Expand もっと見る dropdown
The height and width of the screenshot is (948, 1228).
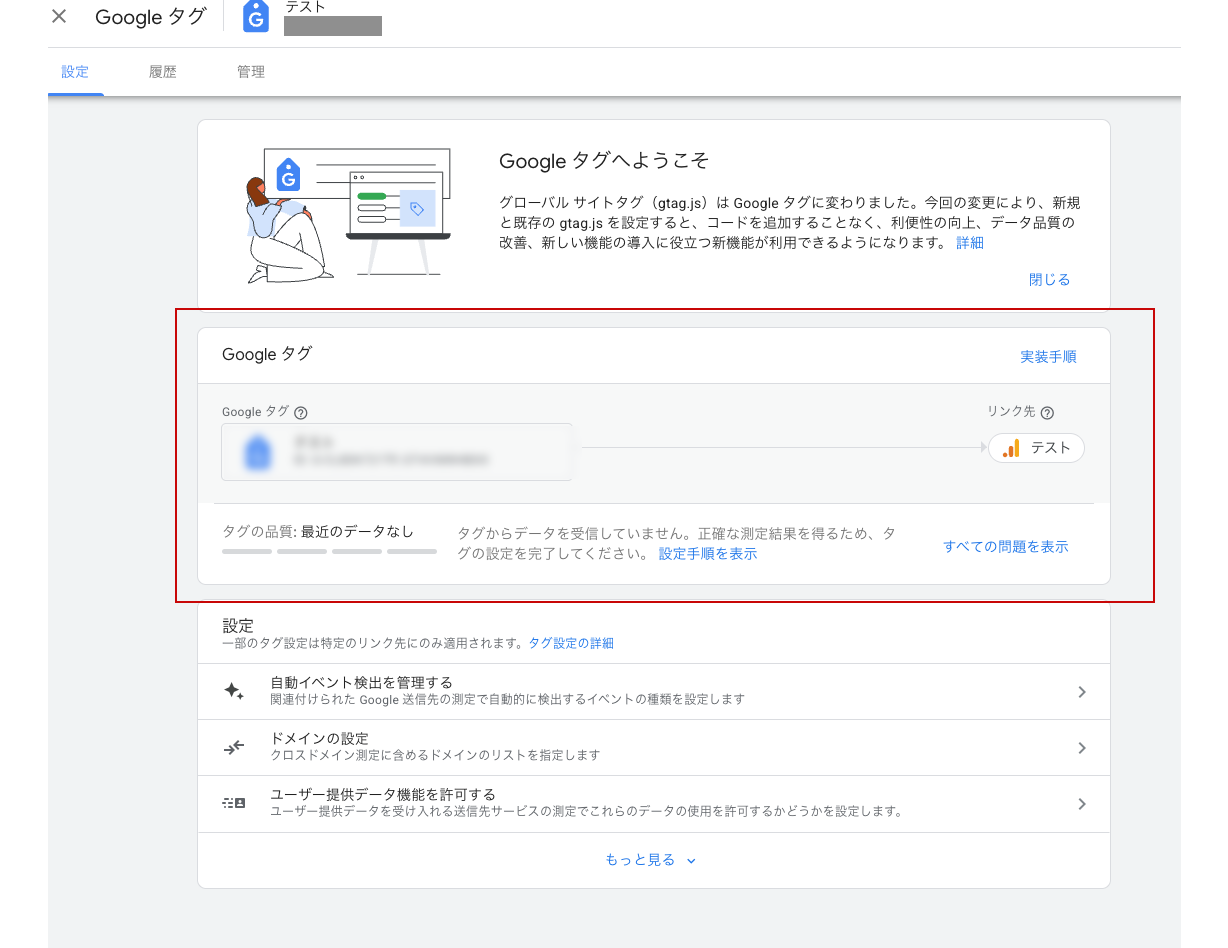coord(650,860)
